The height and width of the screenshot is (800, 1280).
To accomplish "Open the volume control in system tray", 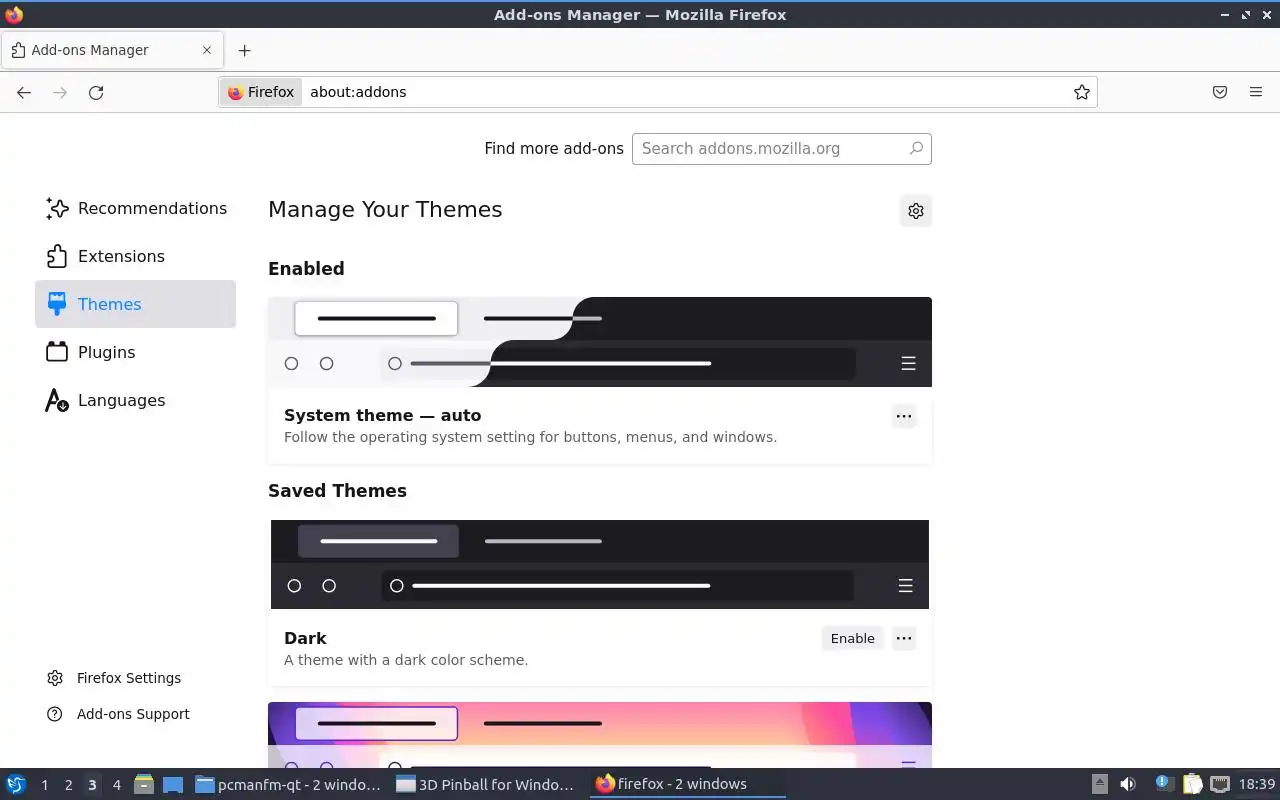I will 1128,784.
